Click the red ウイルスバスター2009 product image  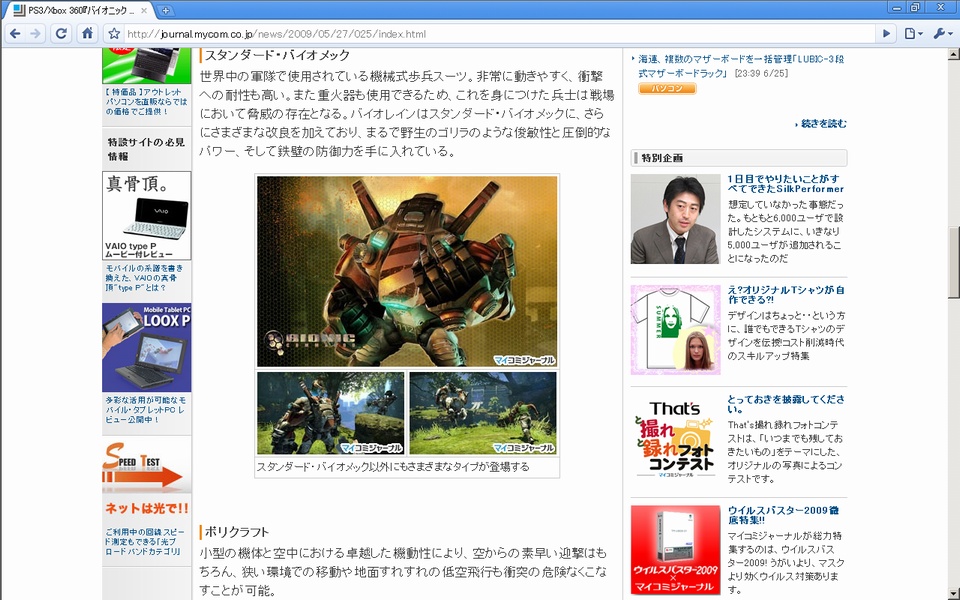click(675, 550)
